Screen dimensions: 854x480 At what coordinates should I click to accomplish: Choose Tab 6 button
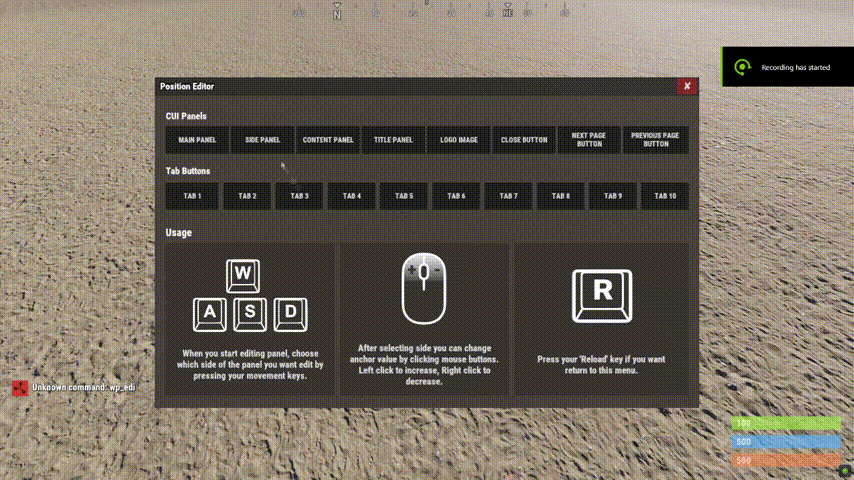coord(456,196)
